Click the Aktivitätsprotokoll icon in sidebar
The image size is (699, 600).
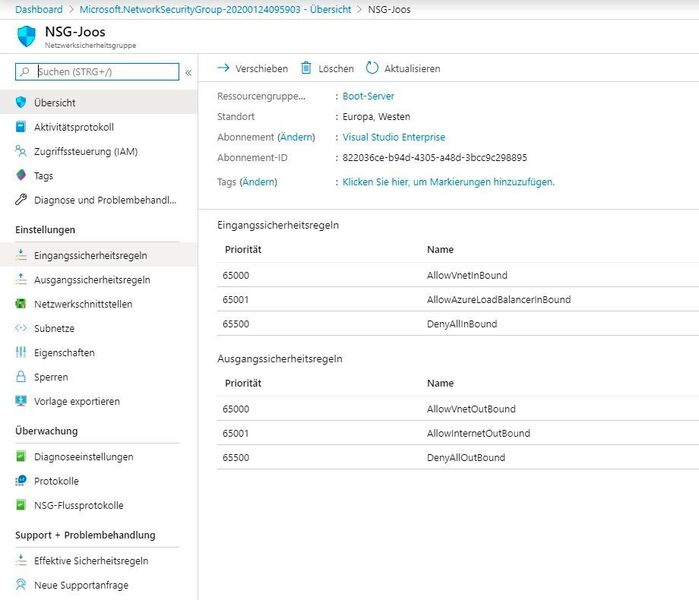coord(22,127)
